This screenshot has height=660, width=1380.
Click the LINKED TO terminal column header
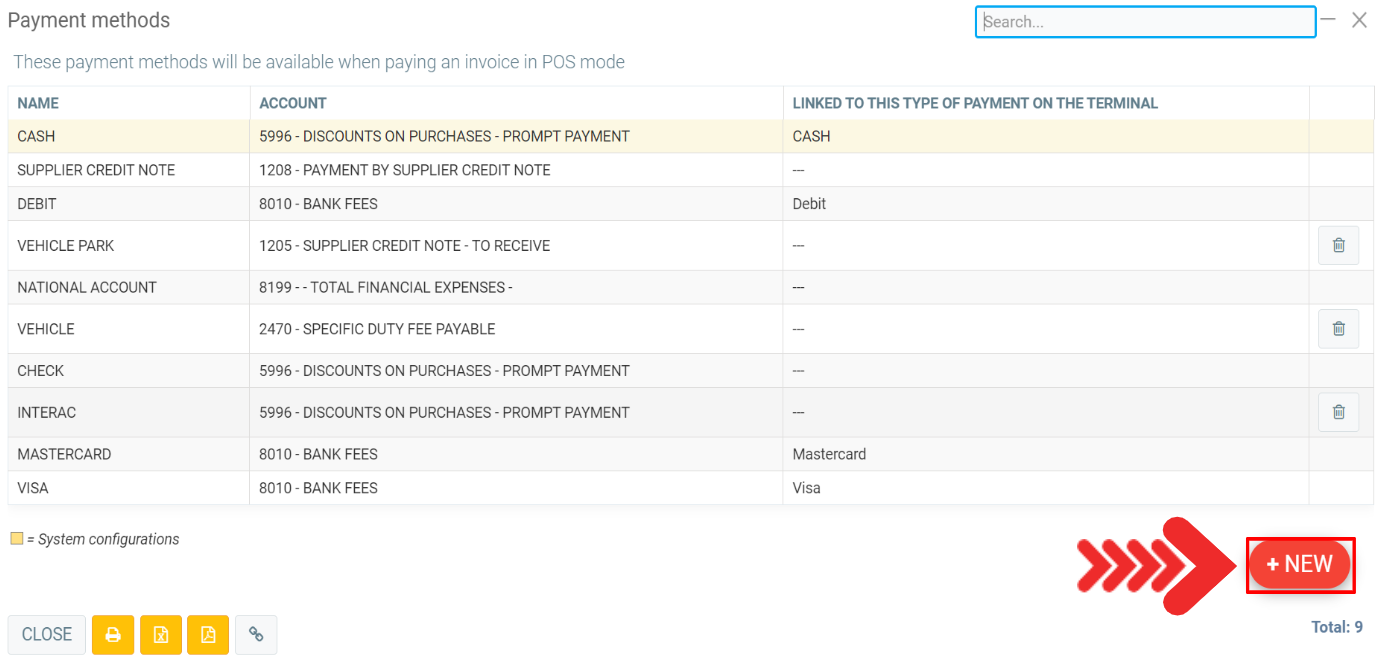point(975,103)
